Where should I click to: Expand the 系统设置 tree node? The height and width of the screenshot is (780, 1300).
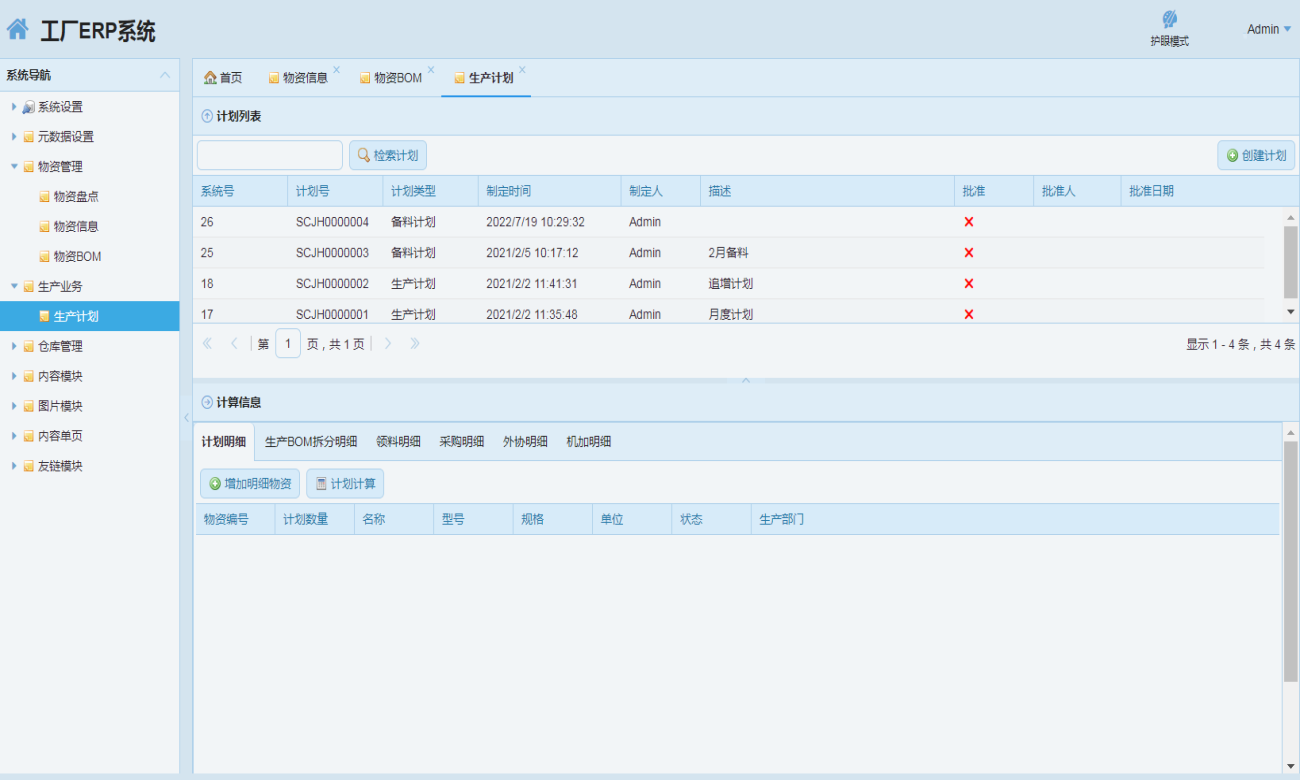(x=14, y=107)
